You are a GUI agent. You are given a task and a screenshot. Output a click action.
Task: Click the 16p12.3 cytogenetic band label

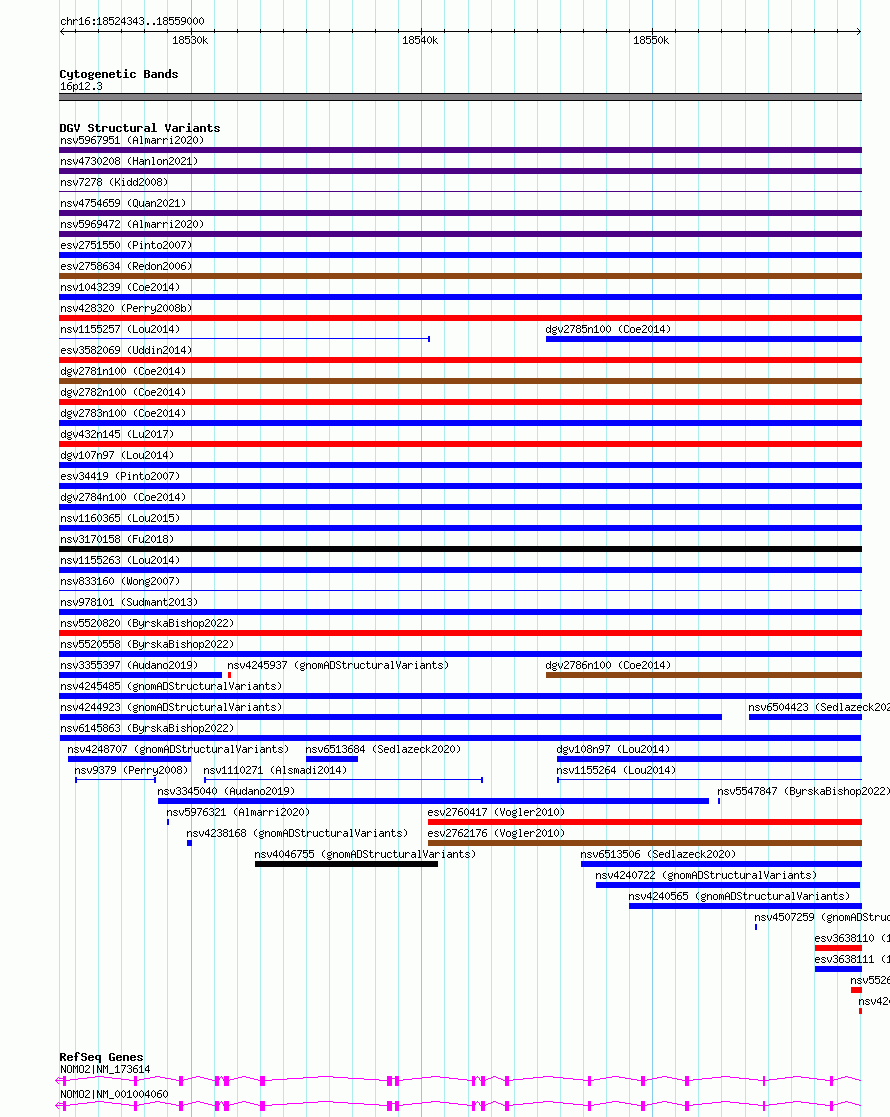(x=81, y=86)
